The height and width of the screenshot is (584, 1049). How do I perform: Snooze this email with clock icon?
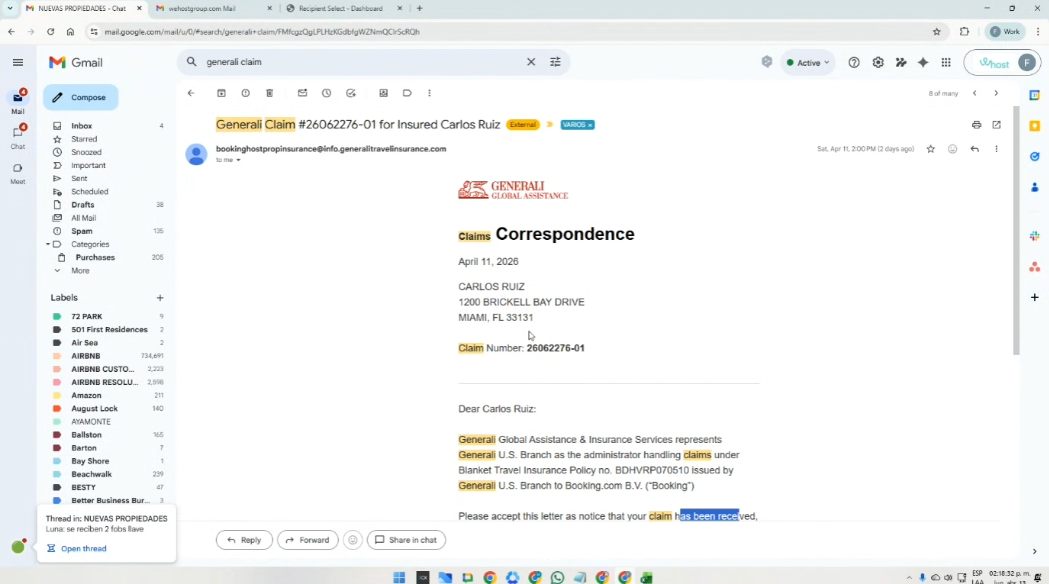click(326, 93)
